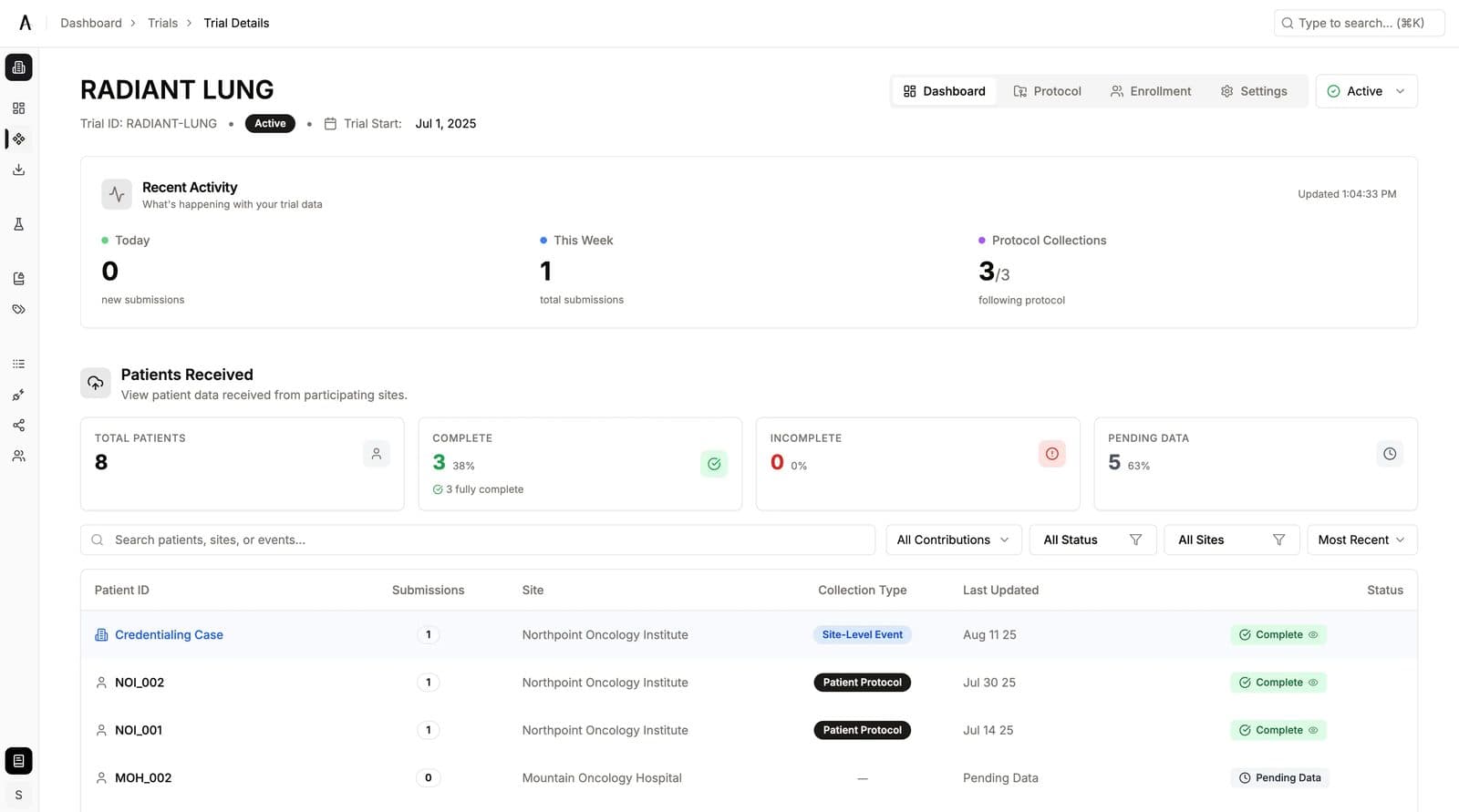Open the flask lab icon in sidebar

[18, 224]
